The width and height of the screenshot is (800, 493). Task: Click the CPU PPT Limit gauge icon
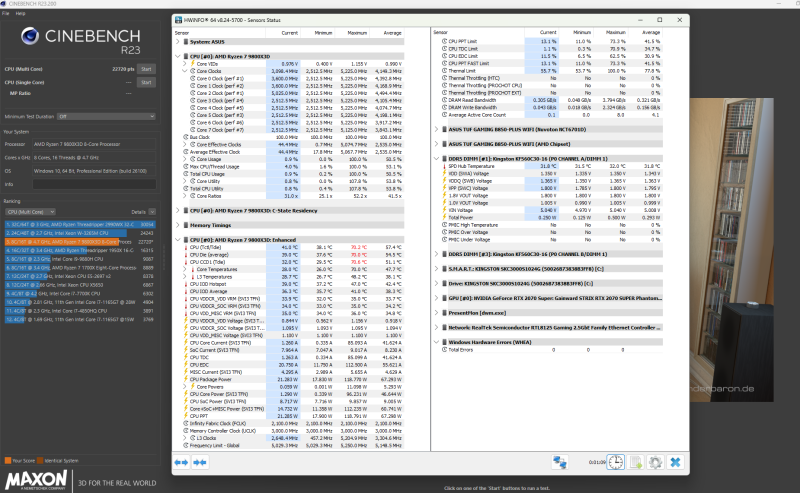point(444,41)
